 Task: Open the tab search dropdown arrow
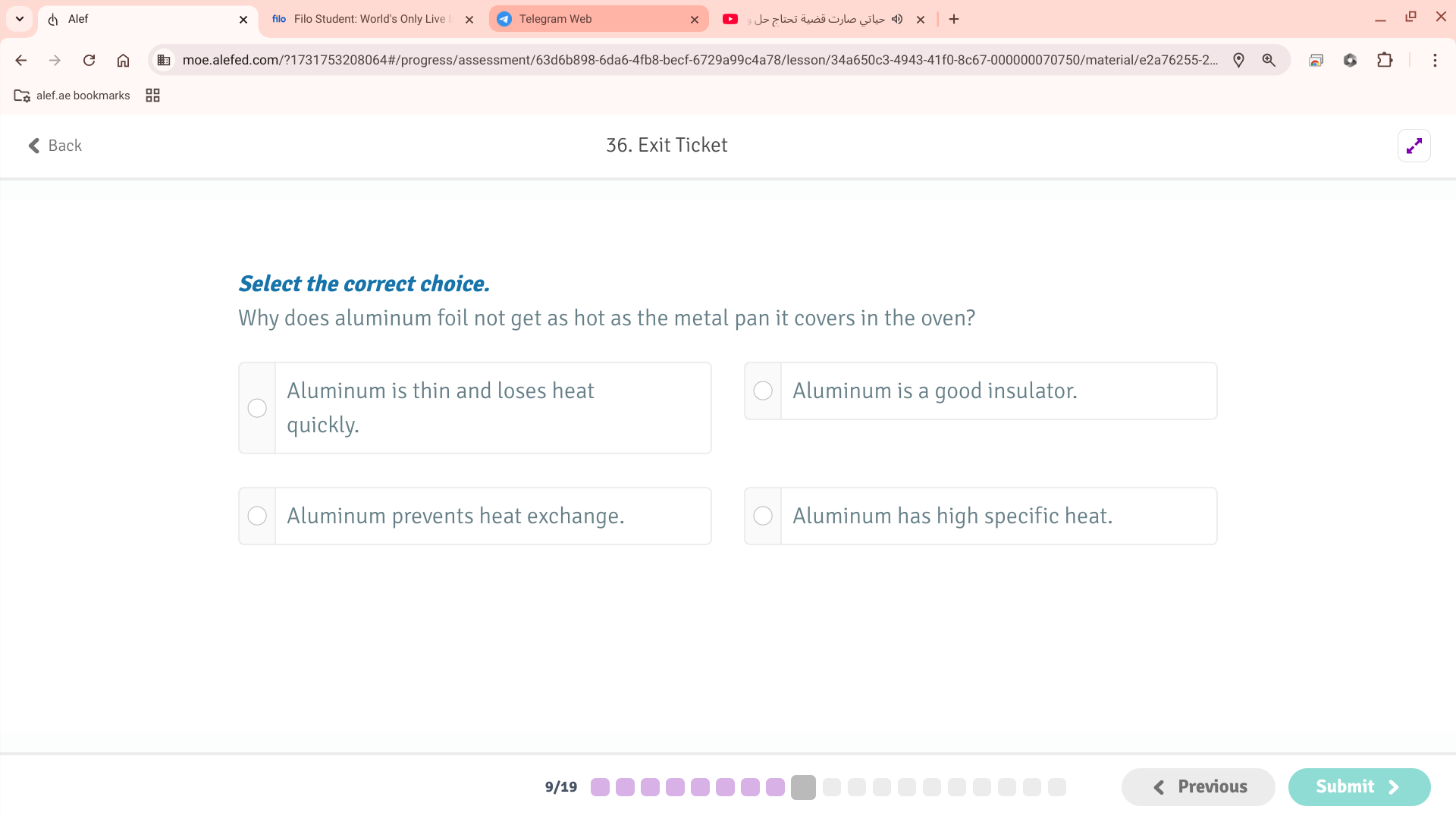[20, 19]
